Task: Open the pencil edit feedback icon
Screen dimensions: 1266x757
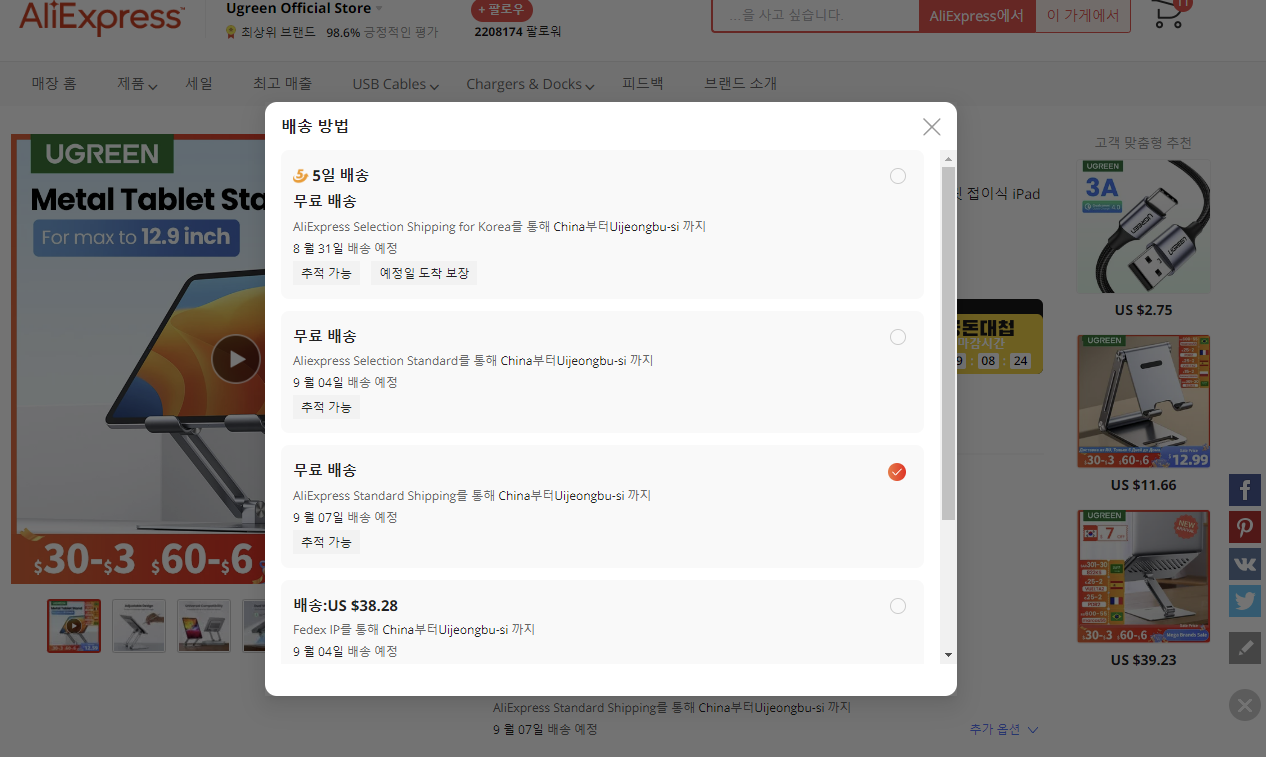Action: tap(1245, 648)
